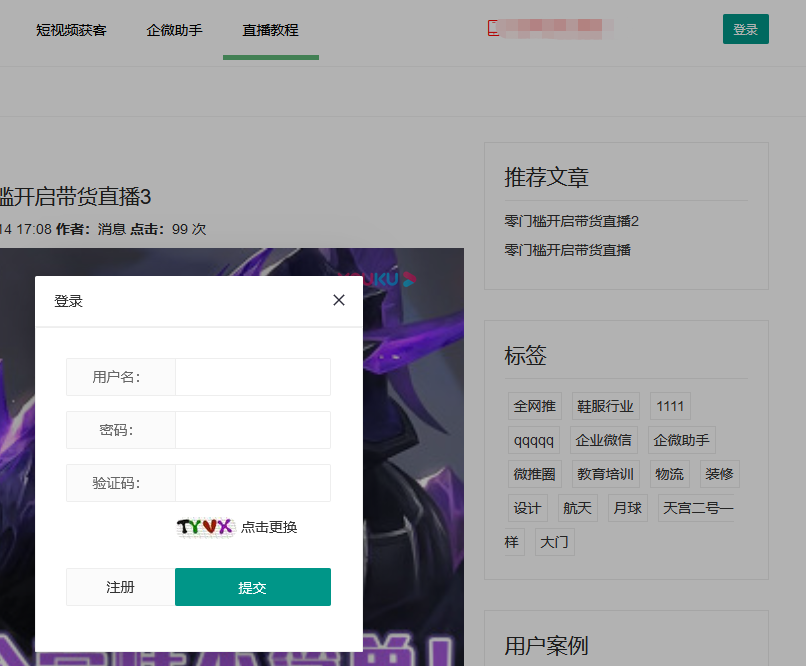Click the 99 次 view count text
This screenshot has height=666, width=806.
189,229
